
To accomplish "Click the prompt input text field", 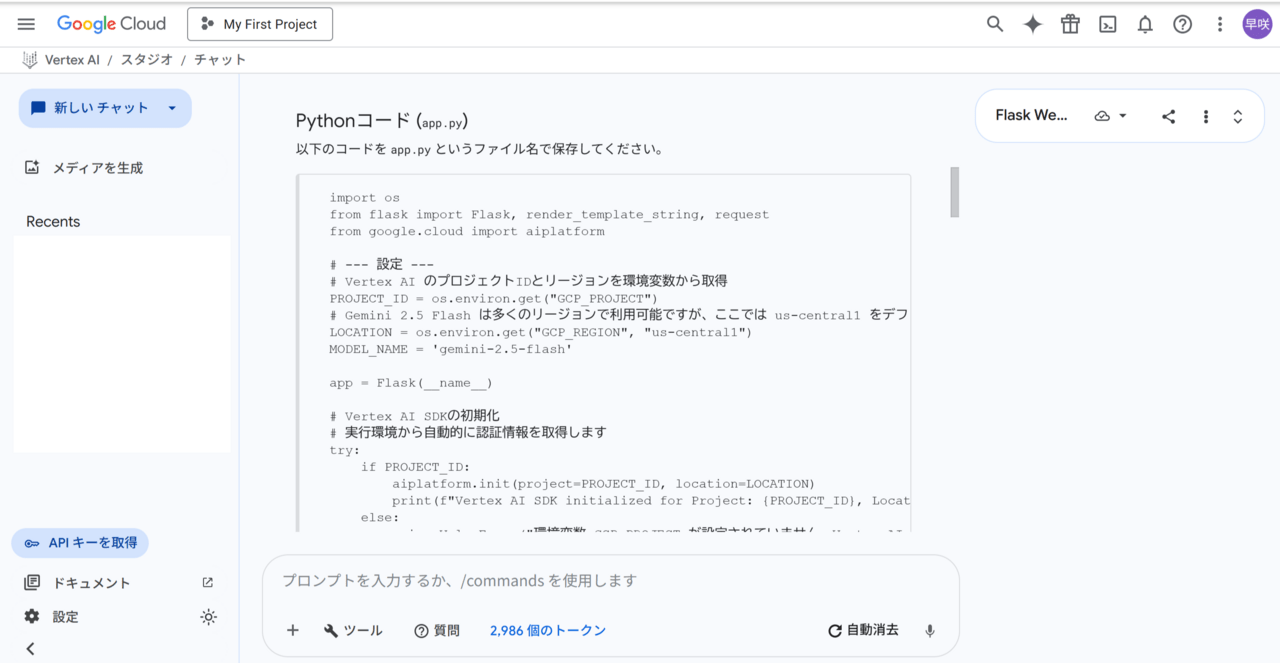I will click(x=610, y=581).
